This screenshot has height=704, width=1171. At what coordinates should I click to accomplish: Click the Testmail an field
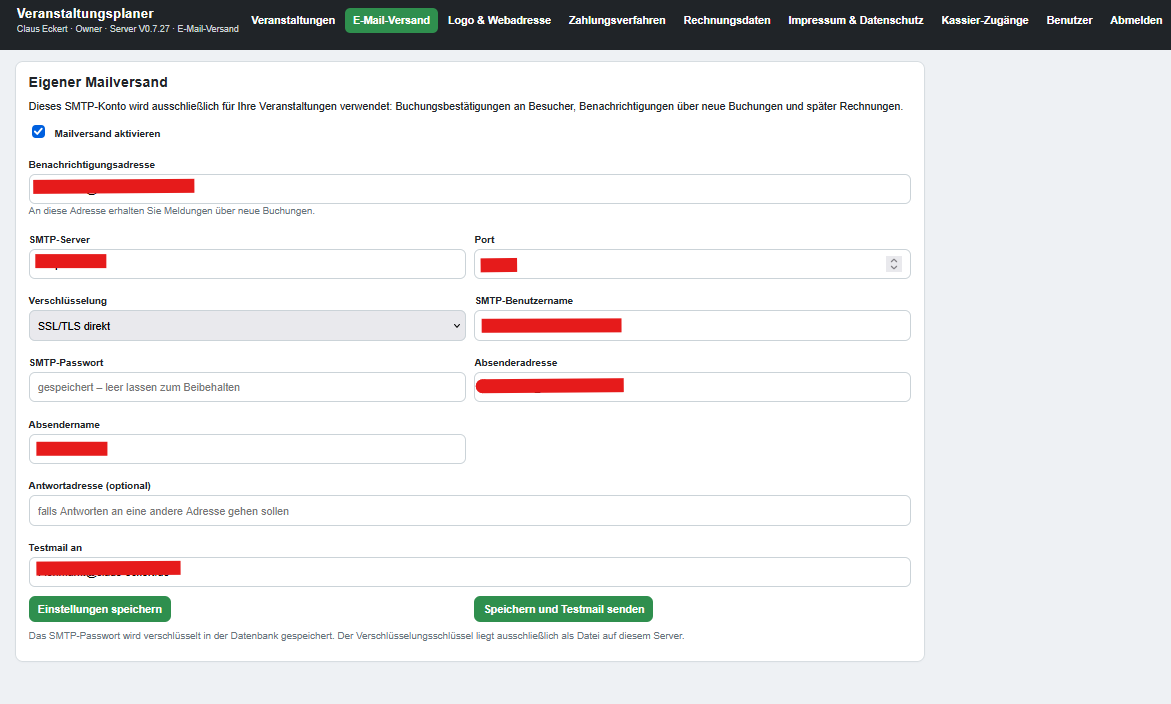470,572
